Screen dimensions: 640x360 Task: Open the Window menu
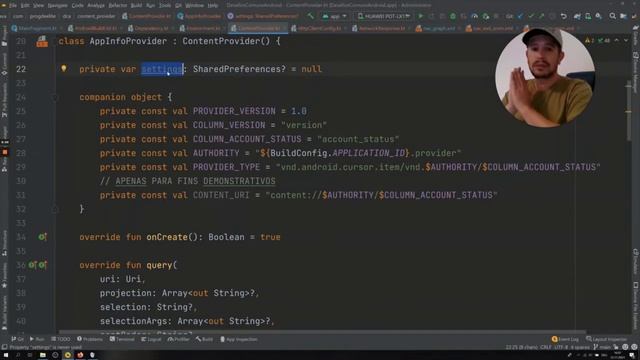click(195, 5)
